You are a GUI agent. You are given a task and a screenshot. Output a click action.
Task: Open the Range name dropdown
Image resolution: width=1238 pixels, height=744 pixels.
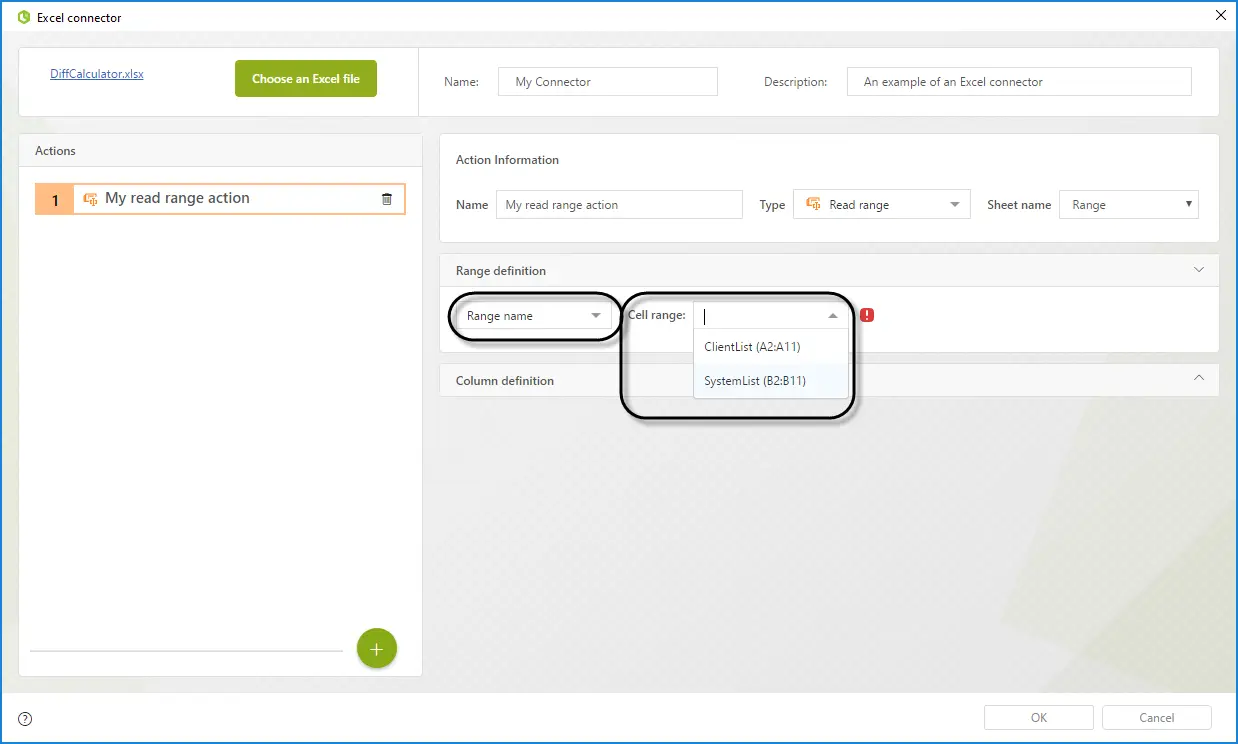tap(532, 316)
